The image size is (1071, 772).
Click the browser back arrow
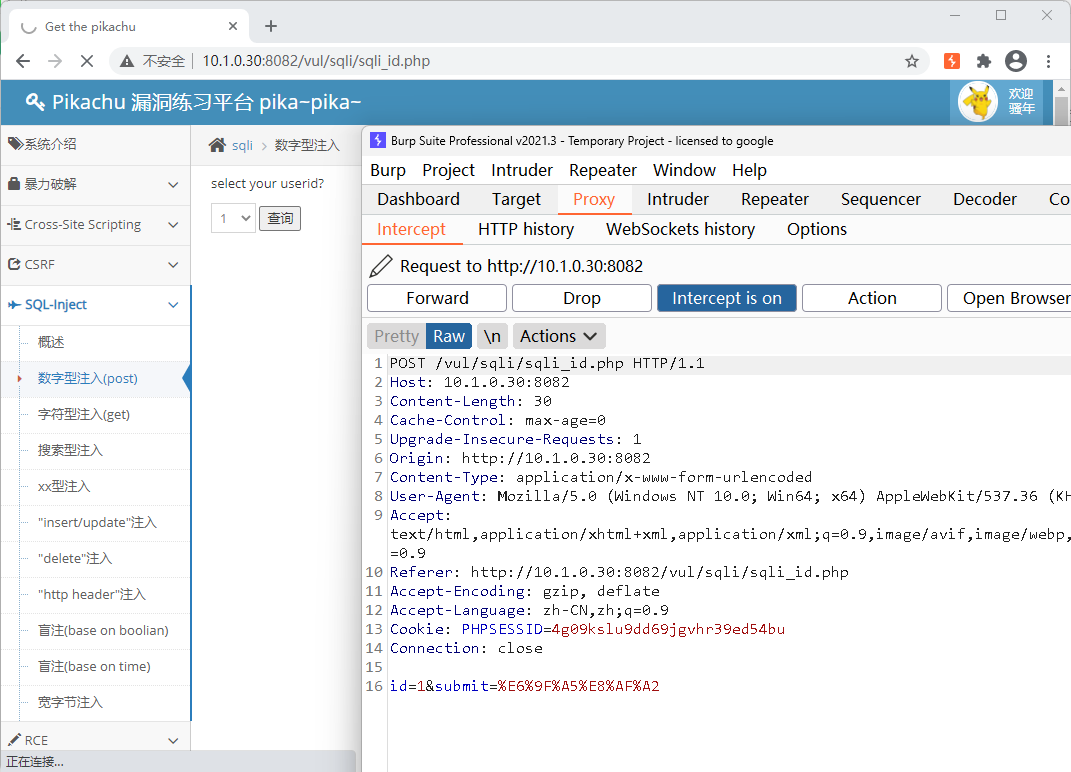point(23,61)
